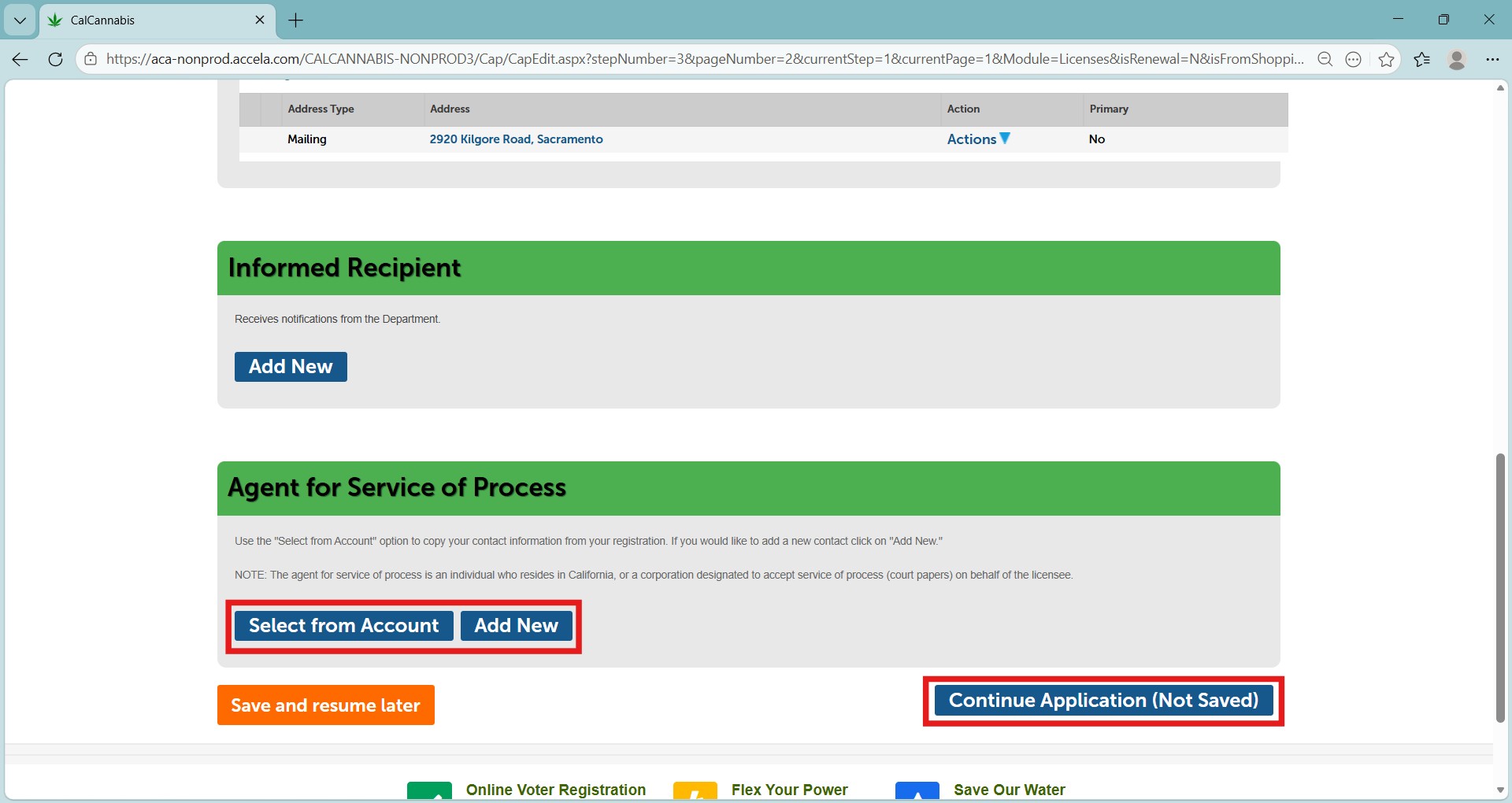The width and height of the screenshot is (1512, 803).
Task: Open a new browser tab
Action: pos(296,20)
